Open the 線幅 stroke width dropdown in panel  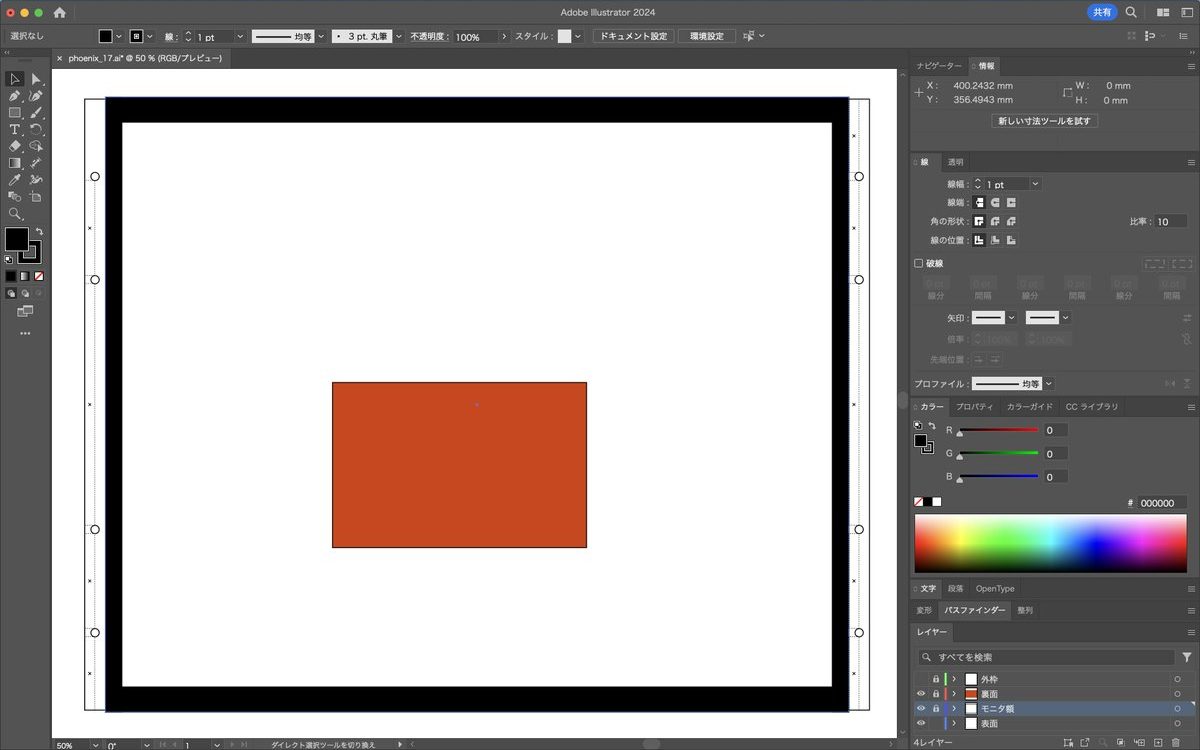[1035, 184]
